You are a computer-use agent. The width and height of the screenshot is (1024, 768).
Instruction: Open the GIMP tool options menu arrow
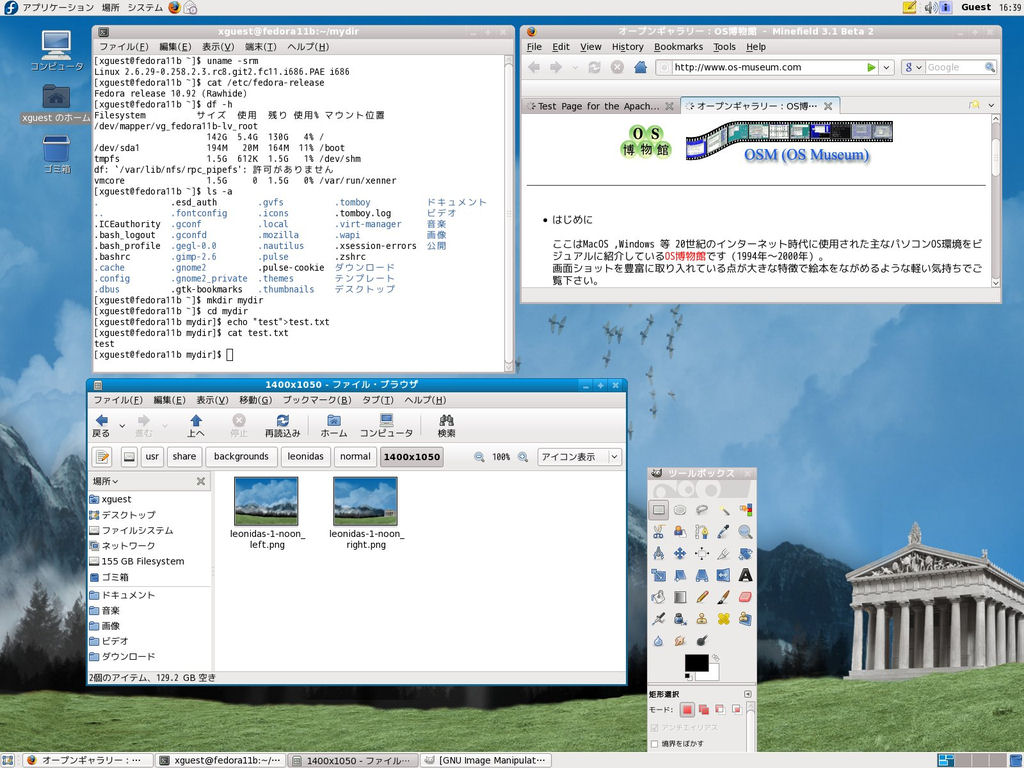748,694
